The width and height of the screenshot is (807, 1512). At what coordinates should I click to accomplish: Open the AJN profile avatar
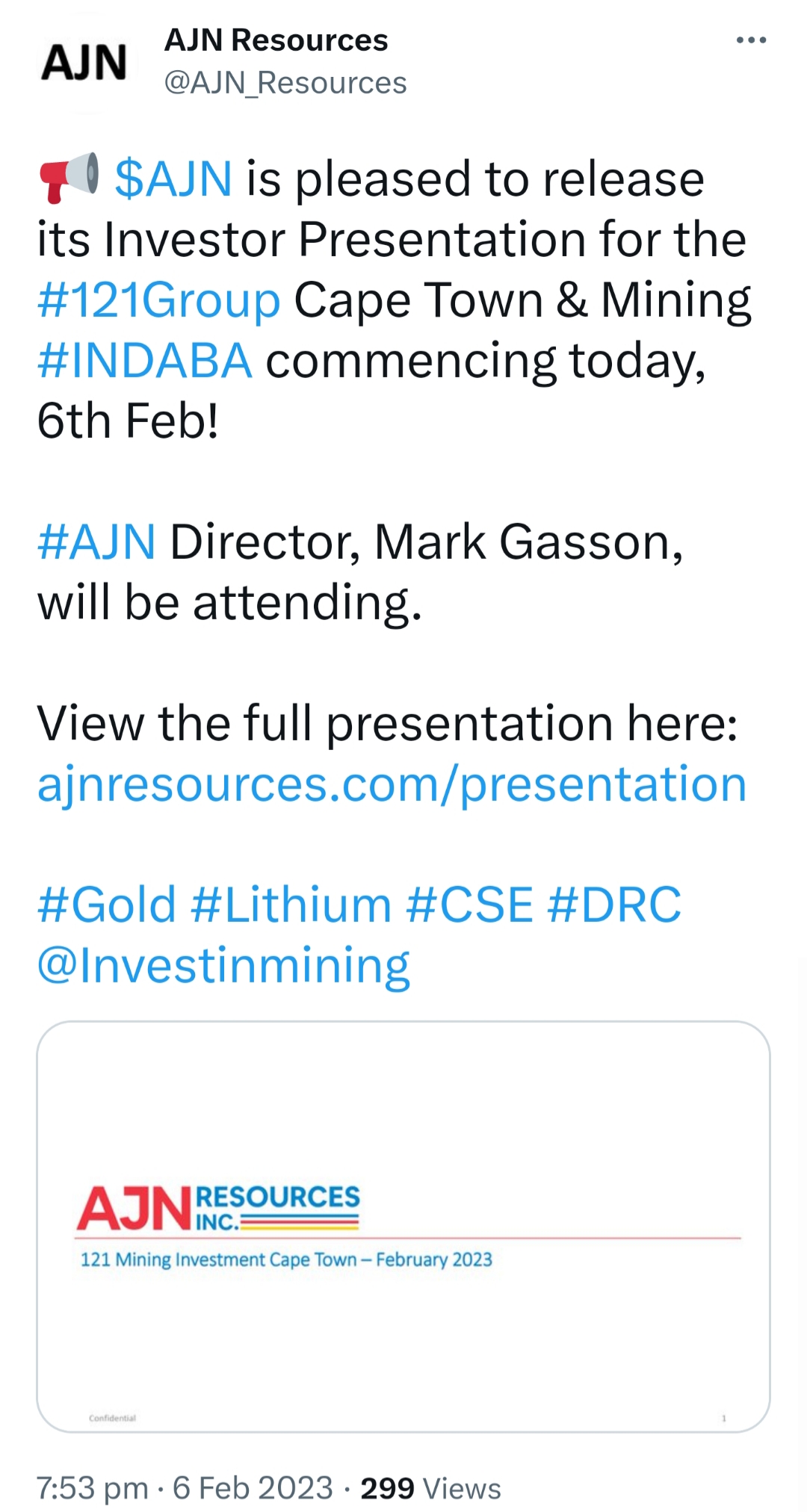84,62
